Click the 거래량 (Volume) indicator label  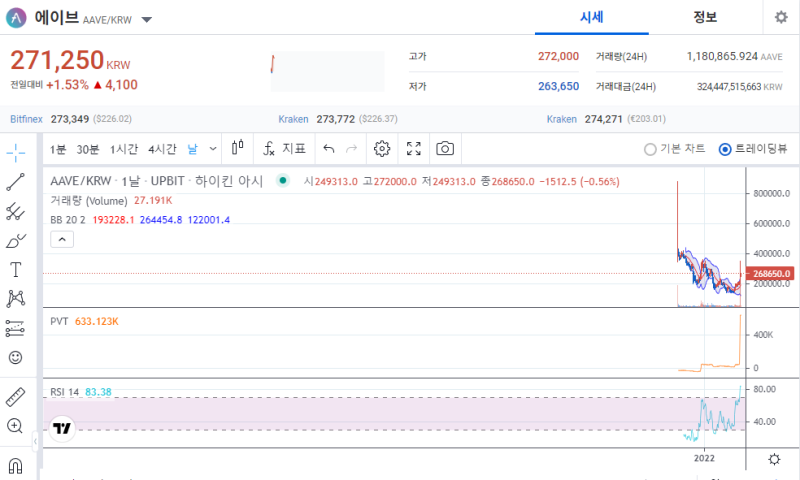[x=89, y=201]
